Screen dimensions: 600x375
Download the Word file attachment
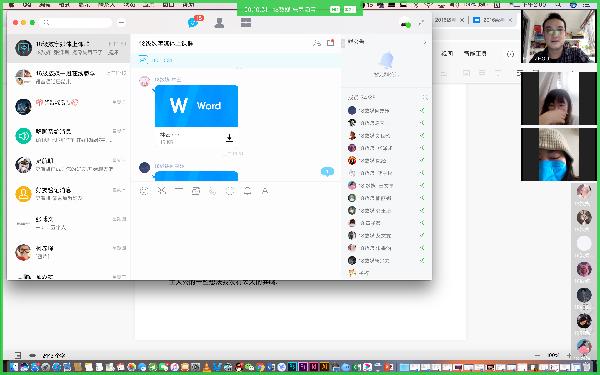pyautogui.click(x=229, y=138)
